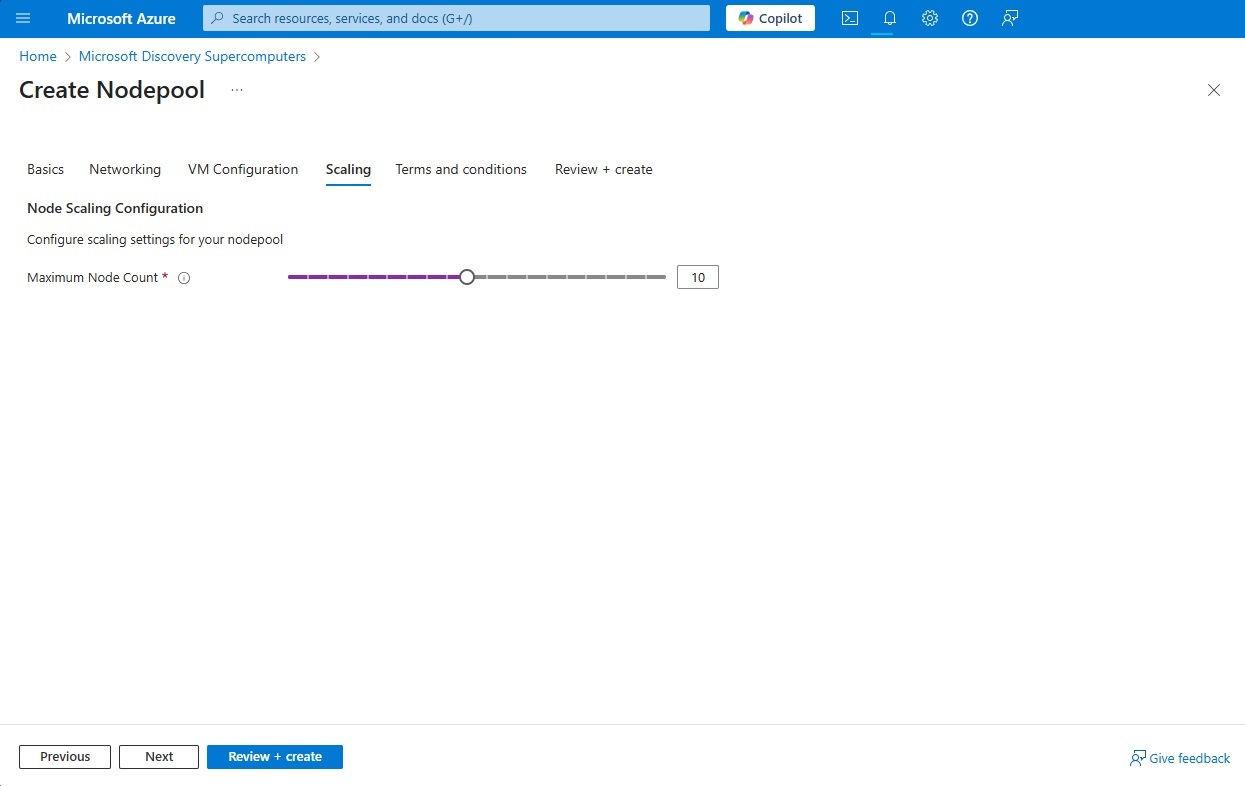The image size is (1245, 786).
Task: Click the Maximum Node Count slider handle
Action: (x=467, y=277)
